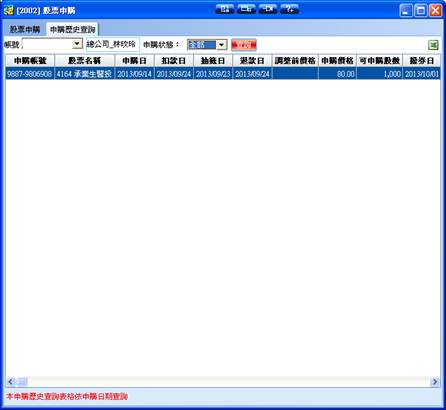
Task: Click the help question mark icon
Action: click(289, 9)
